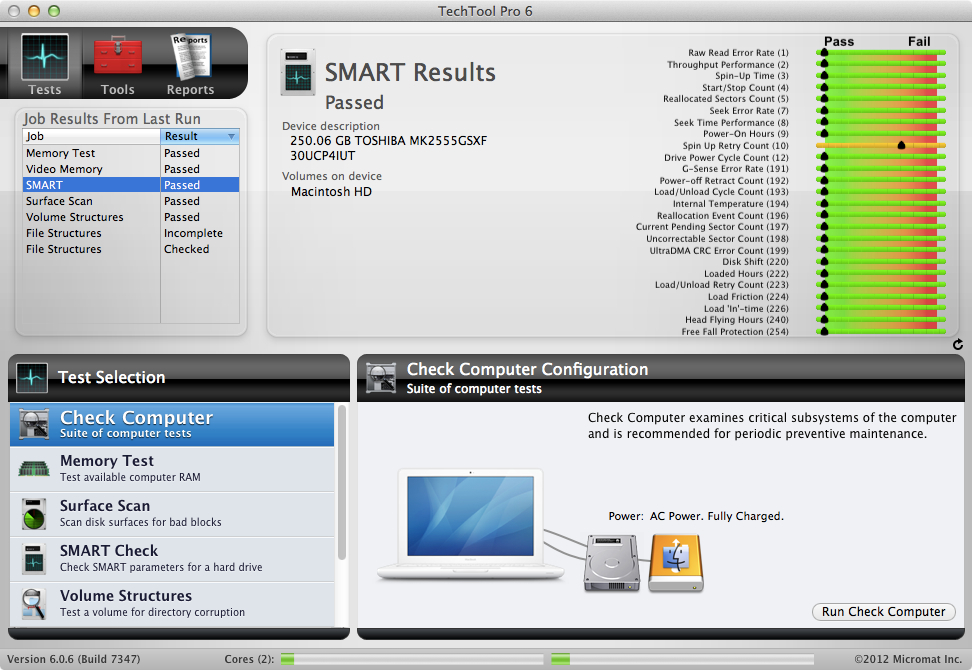Click the Run Check Computer button
The width and height of the screenshot is (972, 670).
[883, 612]
